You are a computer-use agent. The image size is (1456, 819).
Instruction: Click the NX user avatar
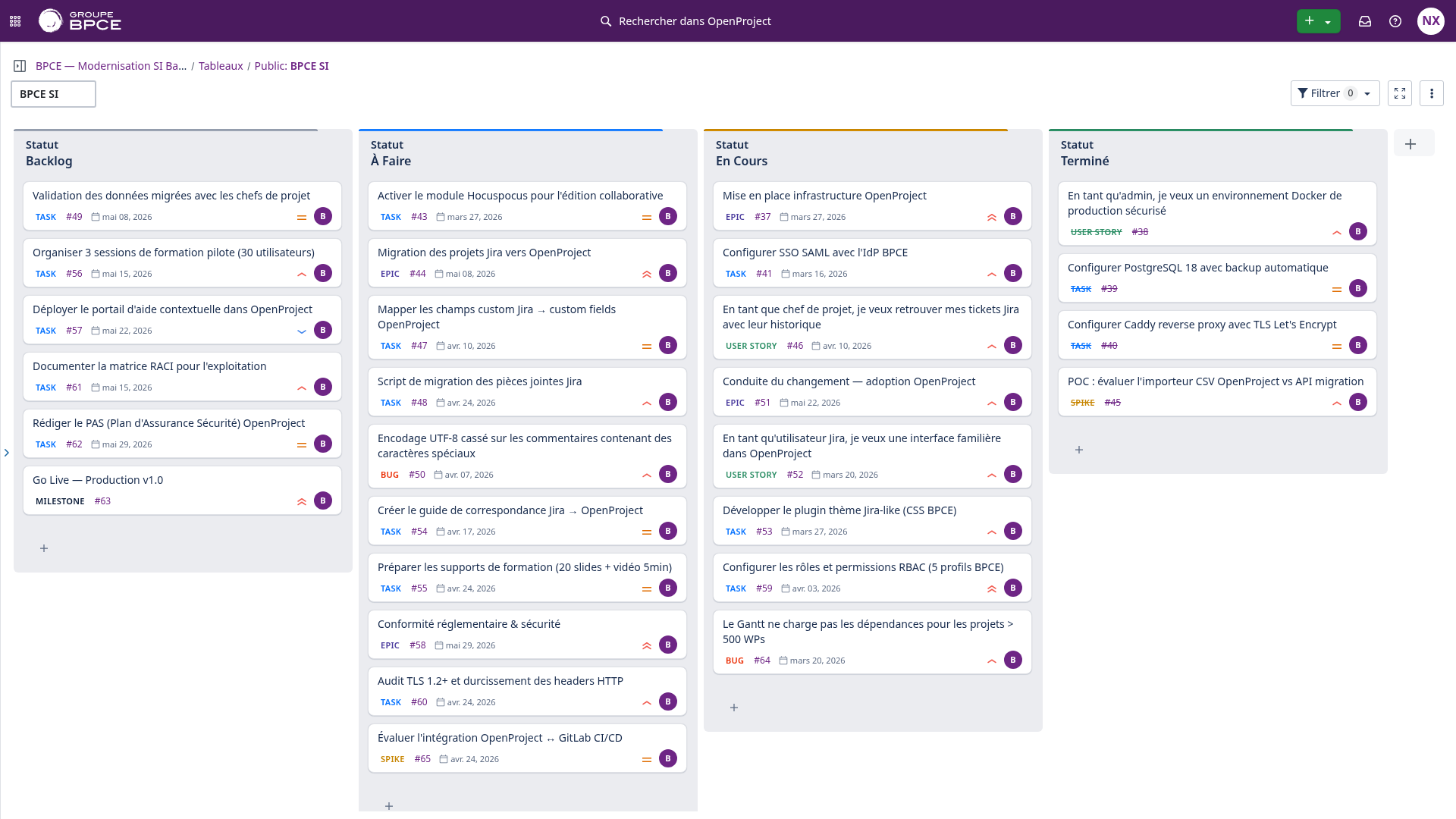1431,20
